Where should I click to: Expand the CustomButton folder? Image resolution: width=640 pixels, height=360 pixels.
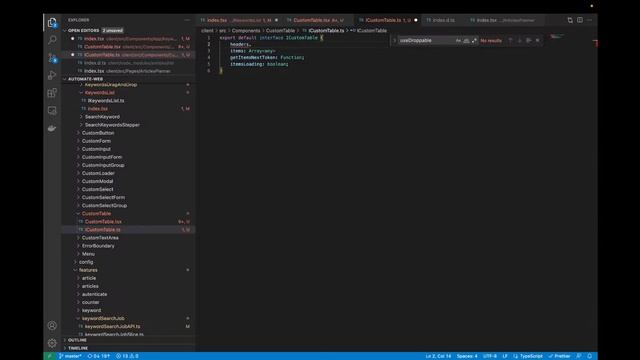point(98,133)
